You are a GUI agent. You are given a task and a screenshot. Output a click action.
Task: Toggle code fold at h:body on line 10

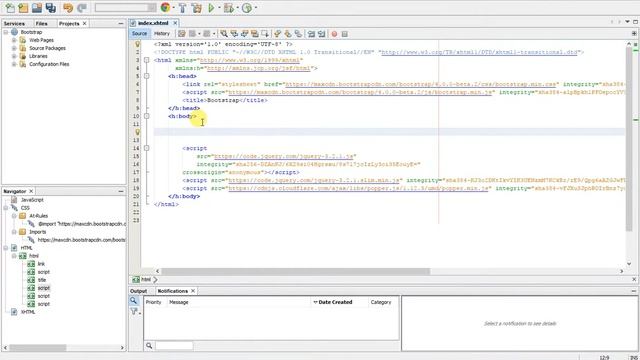pyautogui.click(x=147, y=116)
